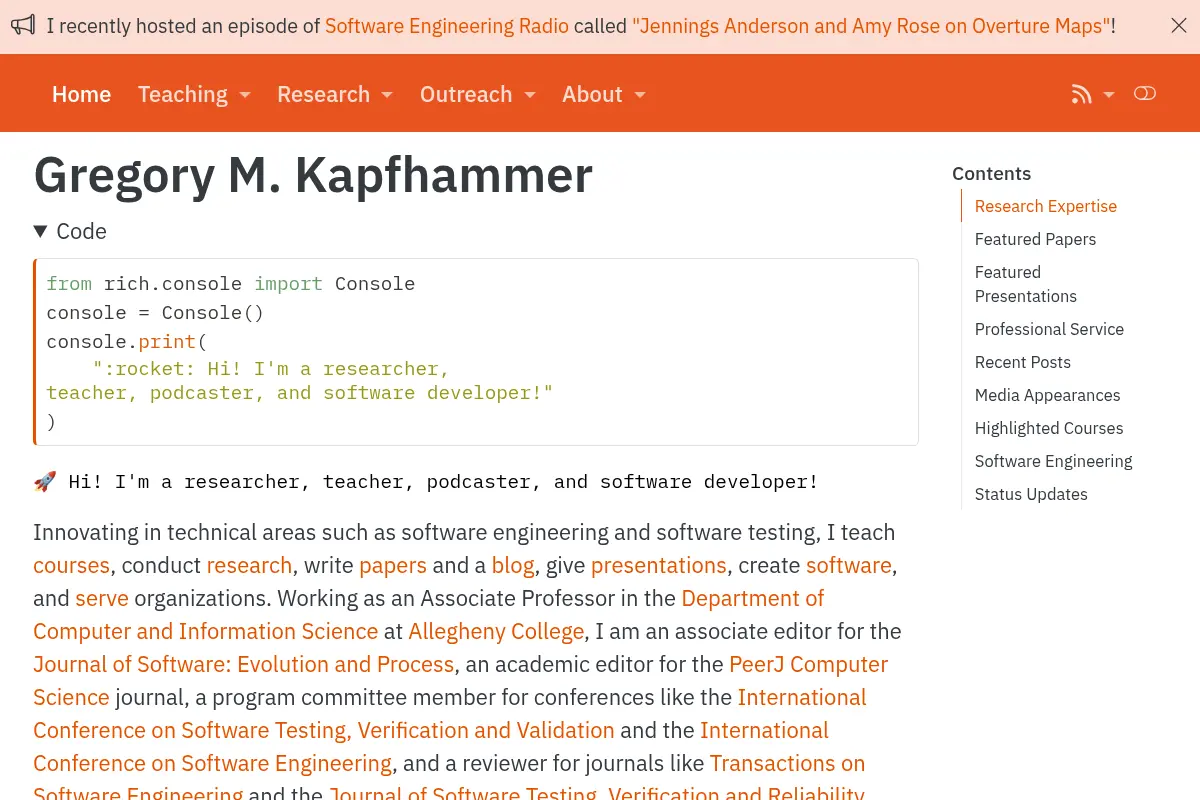Click the megaphone announcement icon
Image resolution: width=1200 pixels, height=800 pixels.
pos(23,25)
